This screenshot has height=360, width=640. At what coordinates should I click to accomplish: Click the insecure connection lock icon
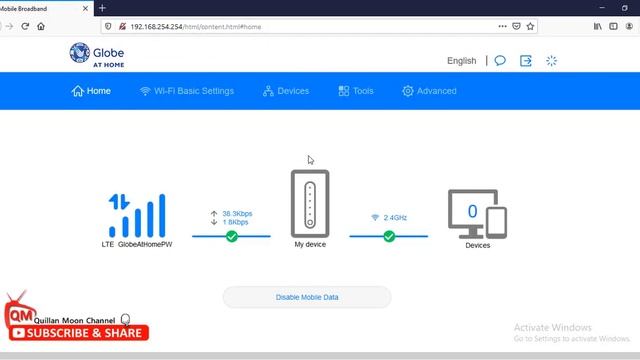click(122, 27)
